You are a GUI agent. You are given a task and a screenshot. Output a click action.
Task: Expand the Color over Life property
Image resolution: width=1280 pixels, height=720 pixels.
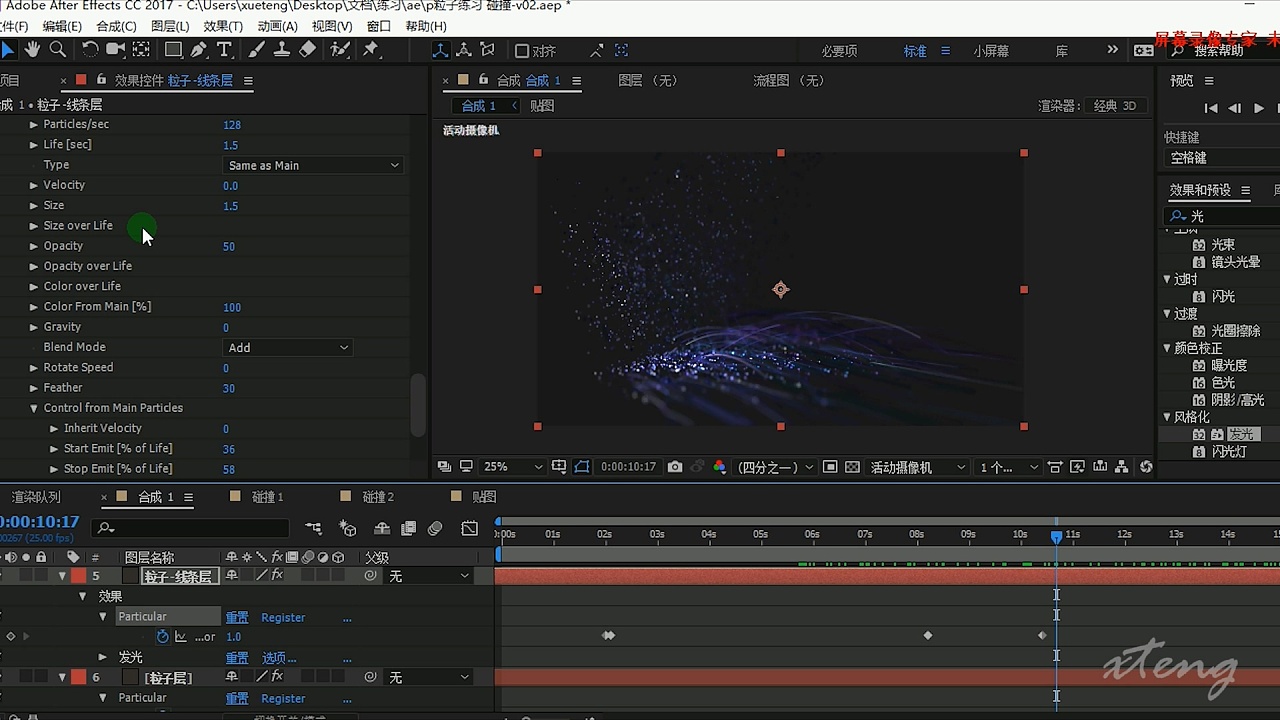[x=33, y=286]
